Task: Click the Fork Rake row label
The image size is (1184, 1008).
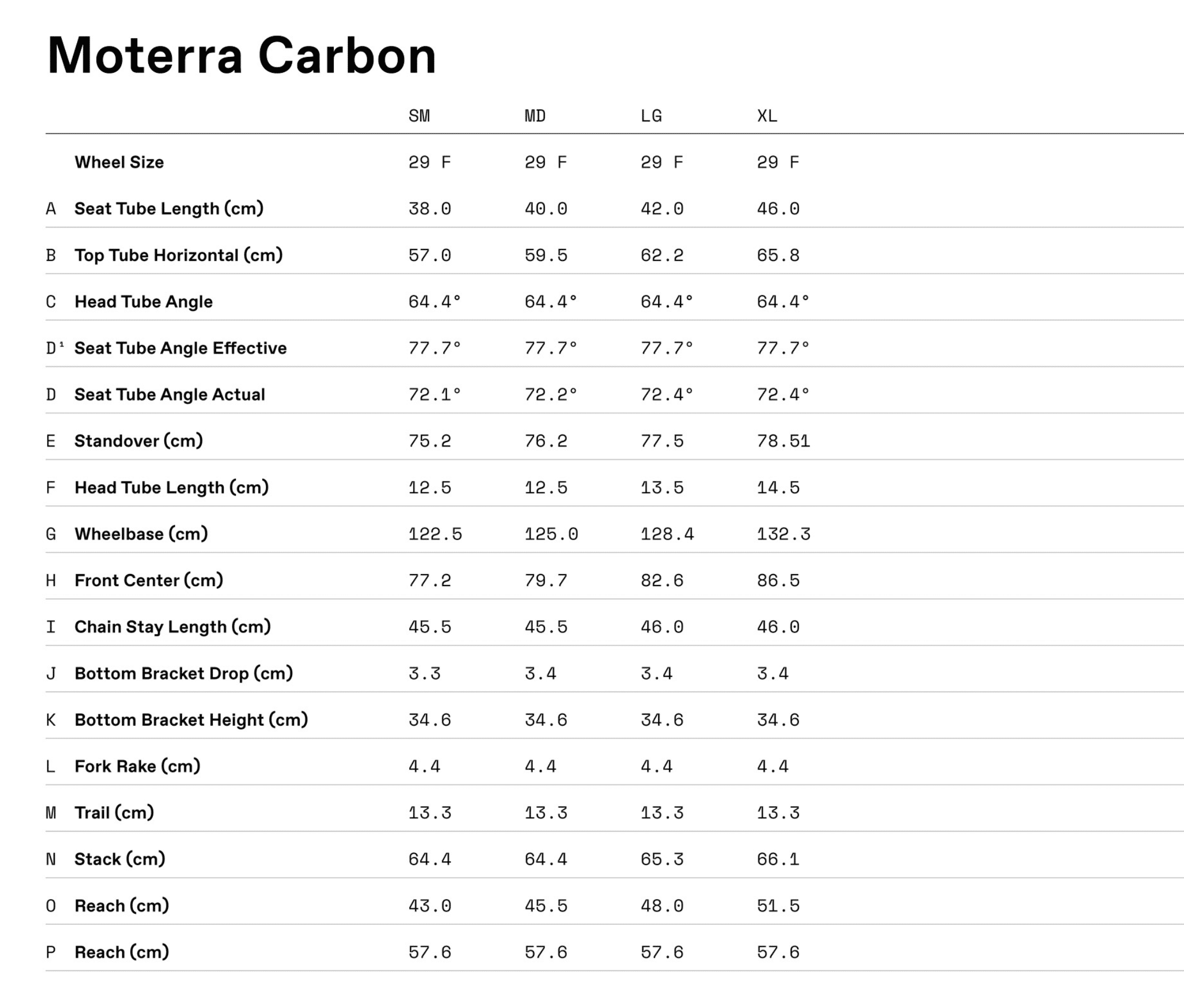Action: tap(137, 766)
